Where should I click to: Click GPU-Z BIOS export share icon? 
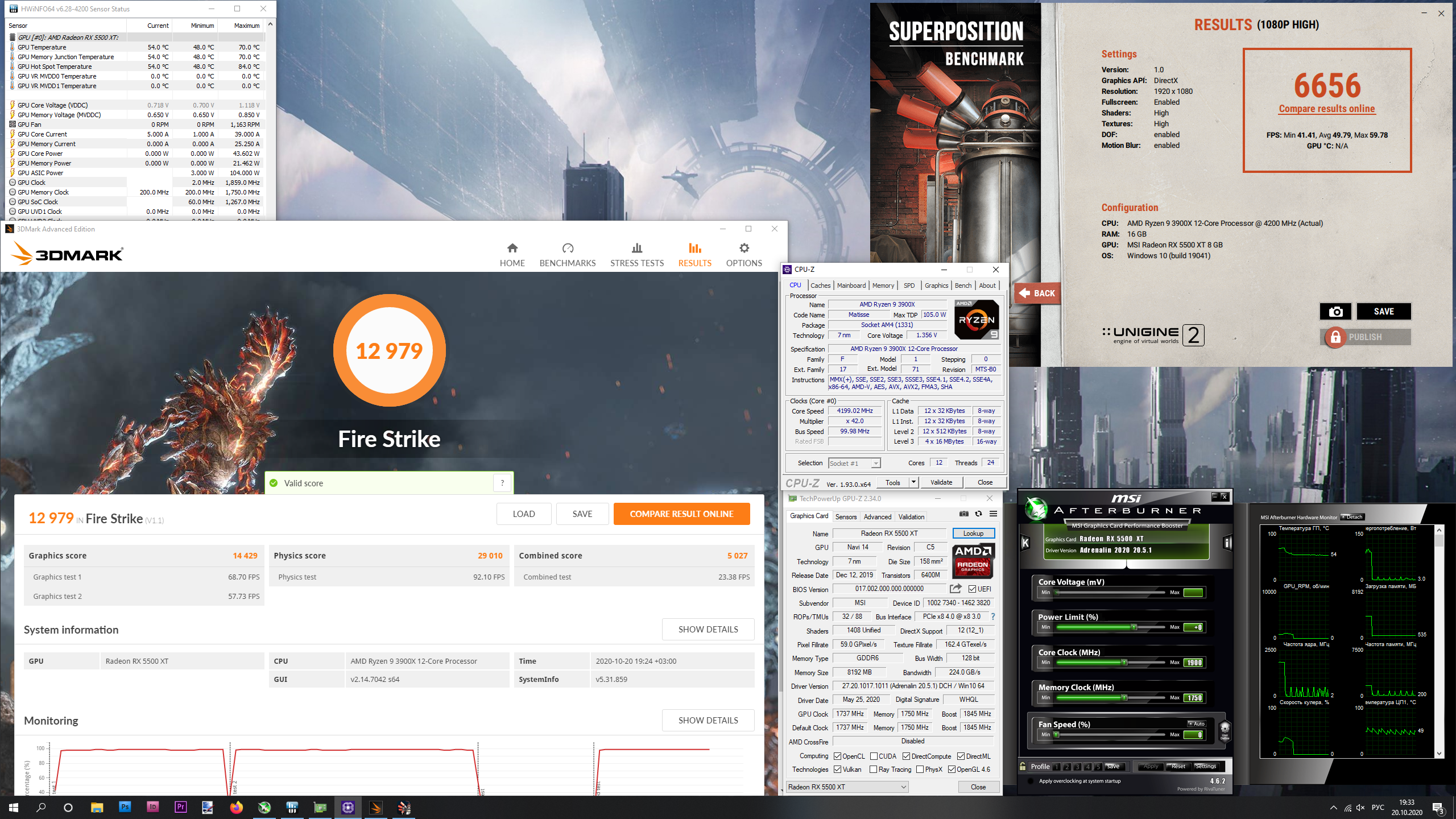pos(955,589)
